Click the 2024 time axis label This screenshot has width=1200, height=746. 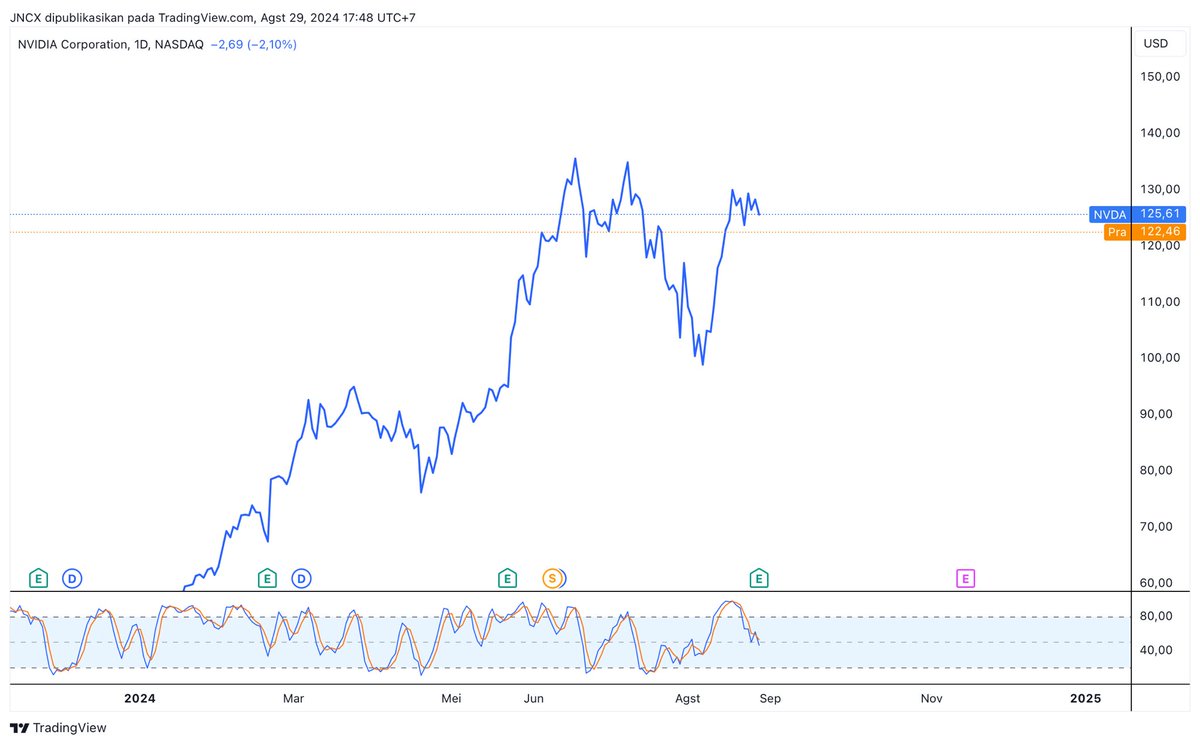pyautogui.click(x=140, y=698)
